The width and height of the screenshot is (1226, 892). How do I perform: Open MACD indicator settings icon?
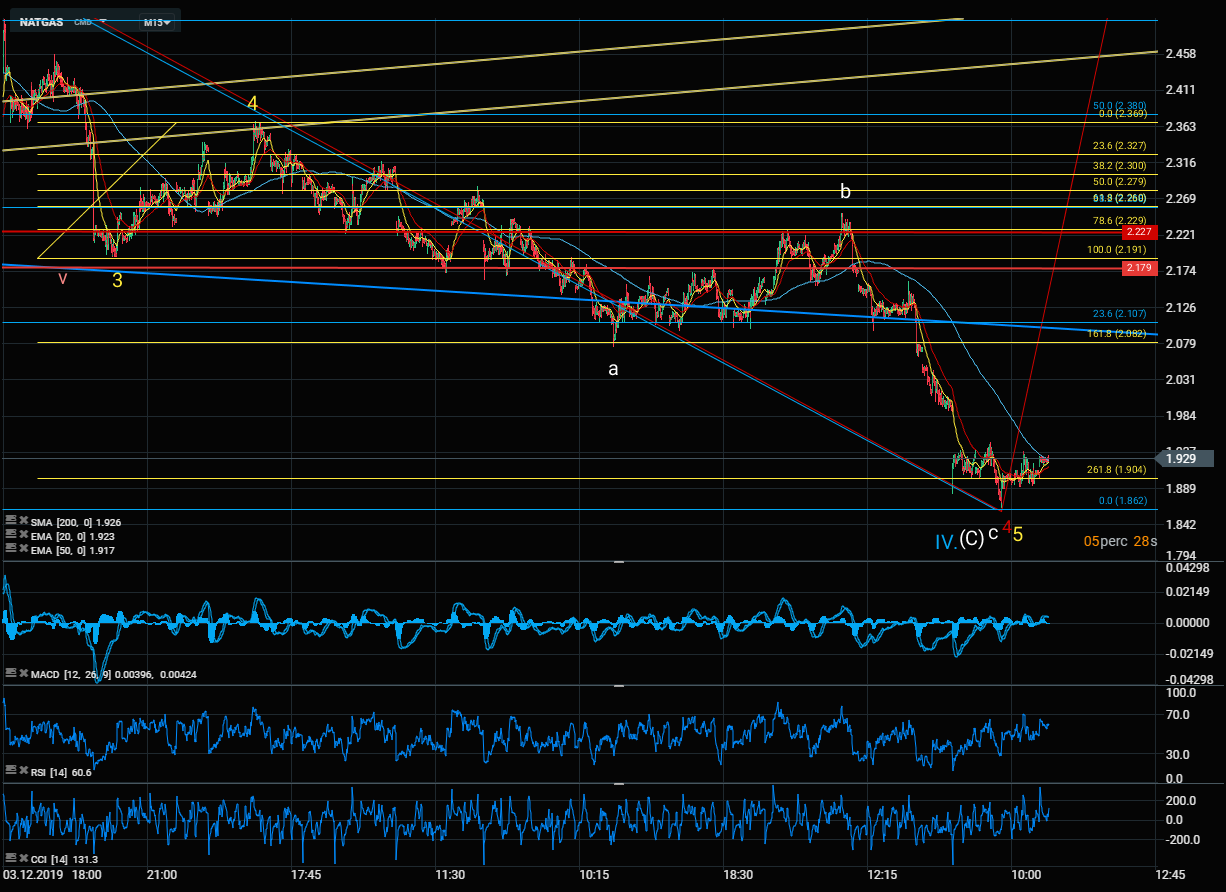11,674
